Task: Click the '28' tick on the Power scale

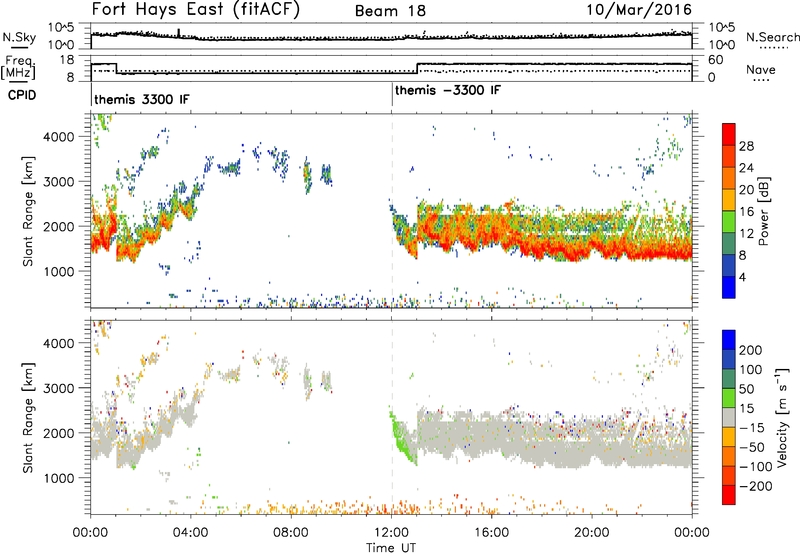Action: 746,146
